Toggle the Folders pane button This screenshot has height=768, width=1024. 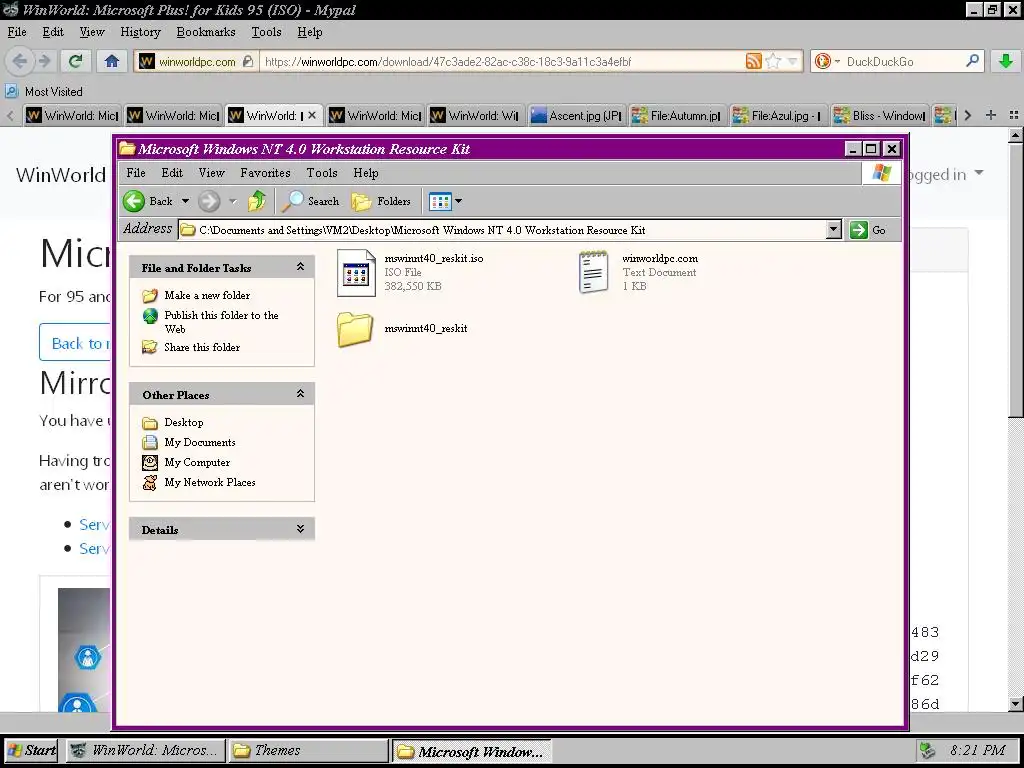point(381,201)
